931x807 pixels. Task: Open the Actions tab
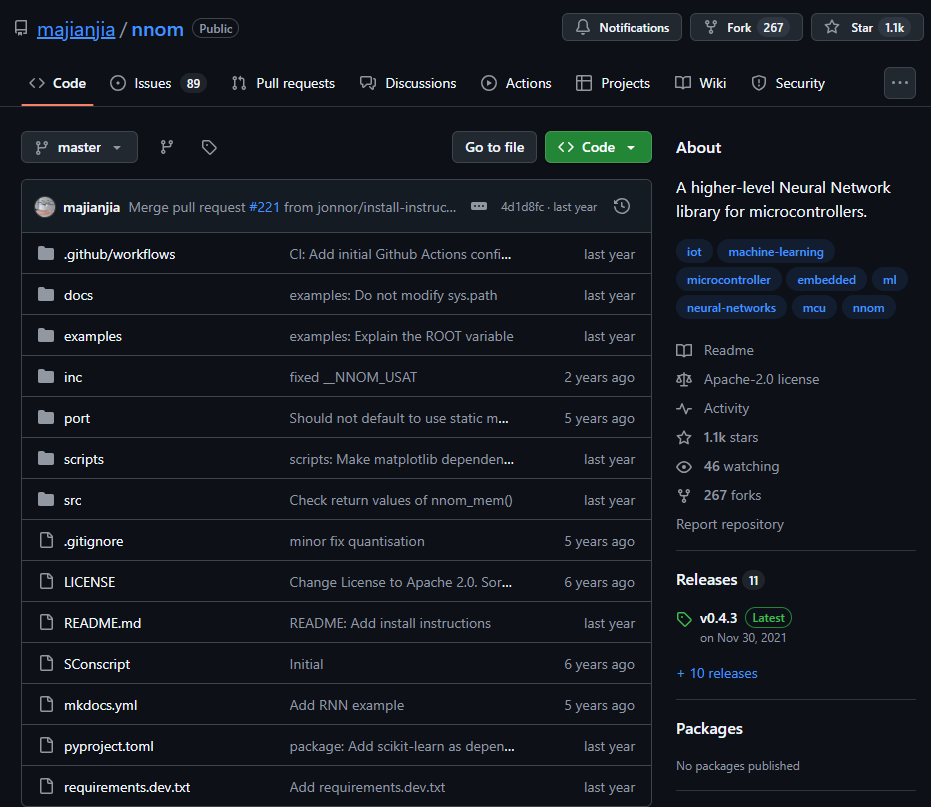(516, 83)
